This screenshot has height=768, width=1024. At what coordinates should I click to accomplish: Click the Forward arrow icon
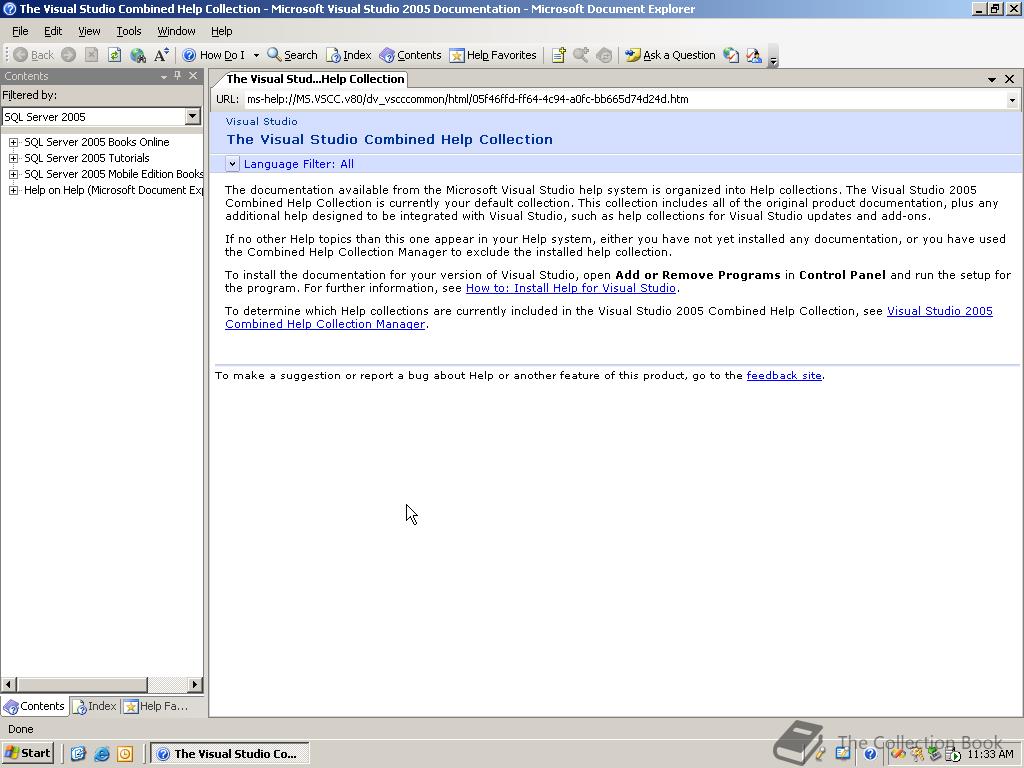click(69, 56)
